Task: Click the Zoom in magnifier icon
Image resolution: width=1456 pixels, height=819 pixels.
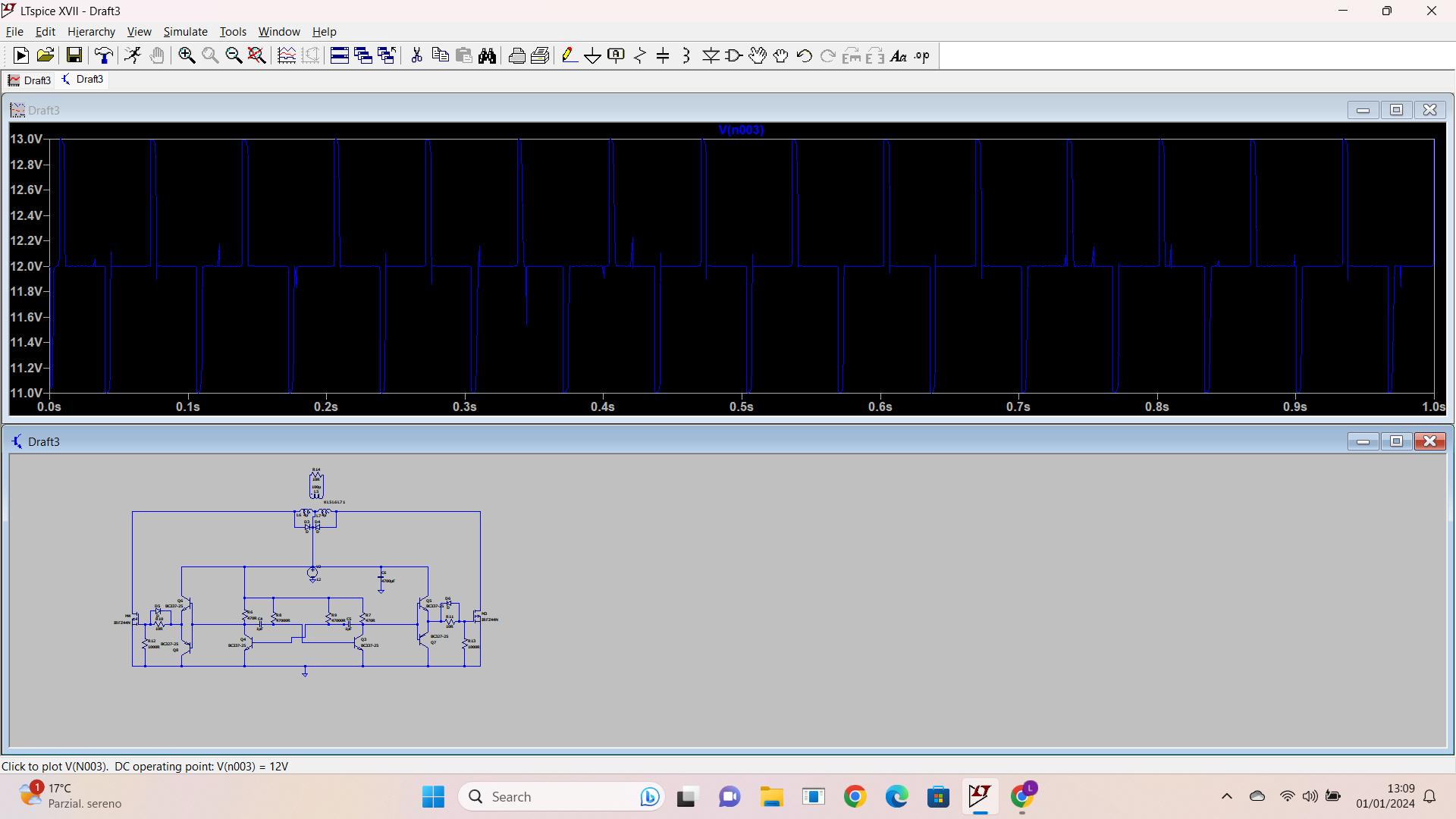Action: coord(187,55)
